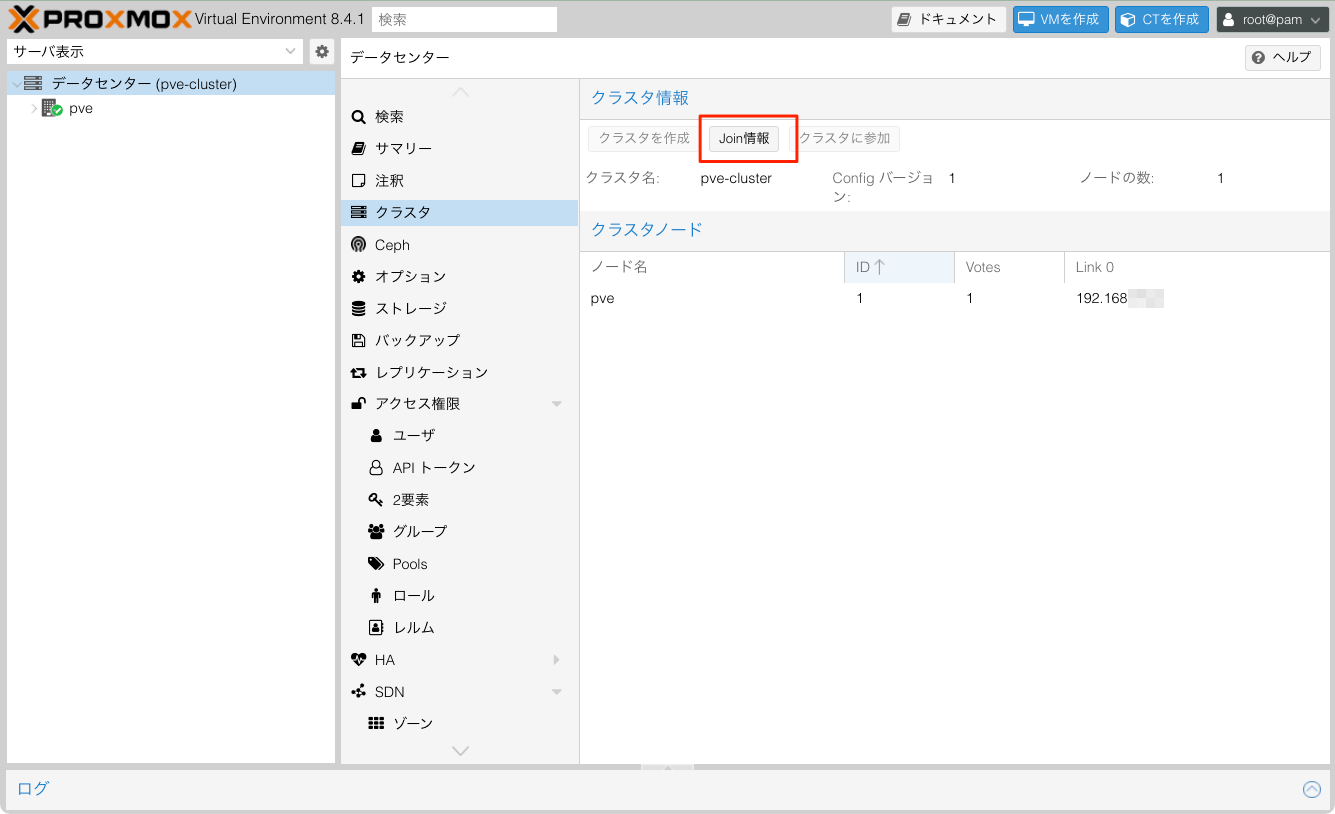Open the サーバ表示 view selector
The image size is (1335, 814).
(x=154, y=51)
